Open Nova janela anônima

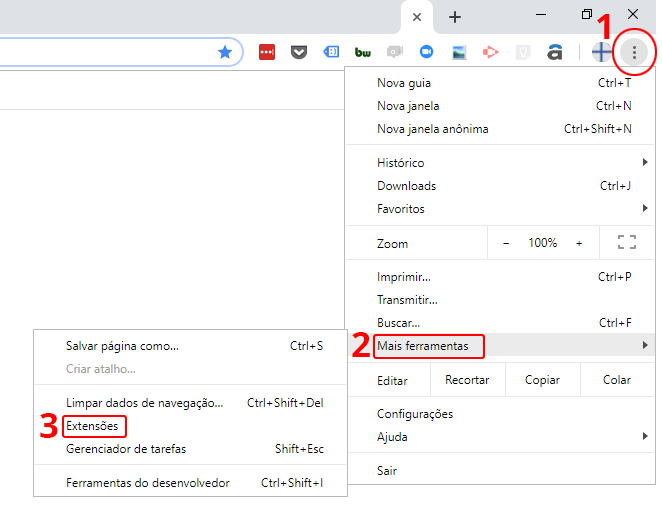pos(432,129)
